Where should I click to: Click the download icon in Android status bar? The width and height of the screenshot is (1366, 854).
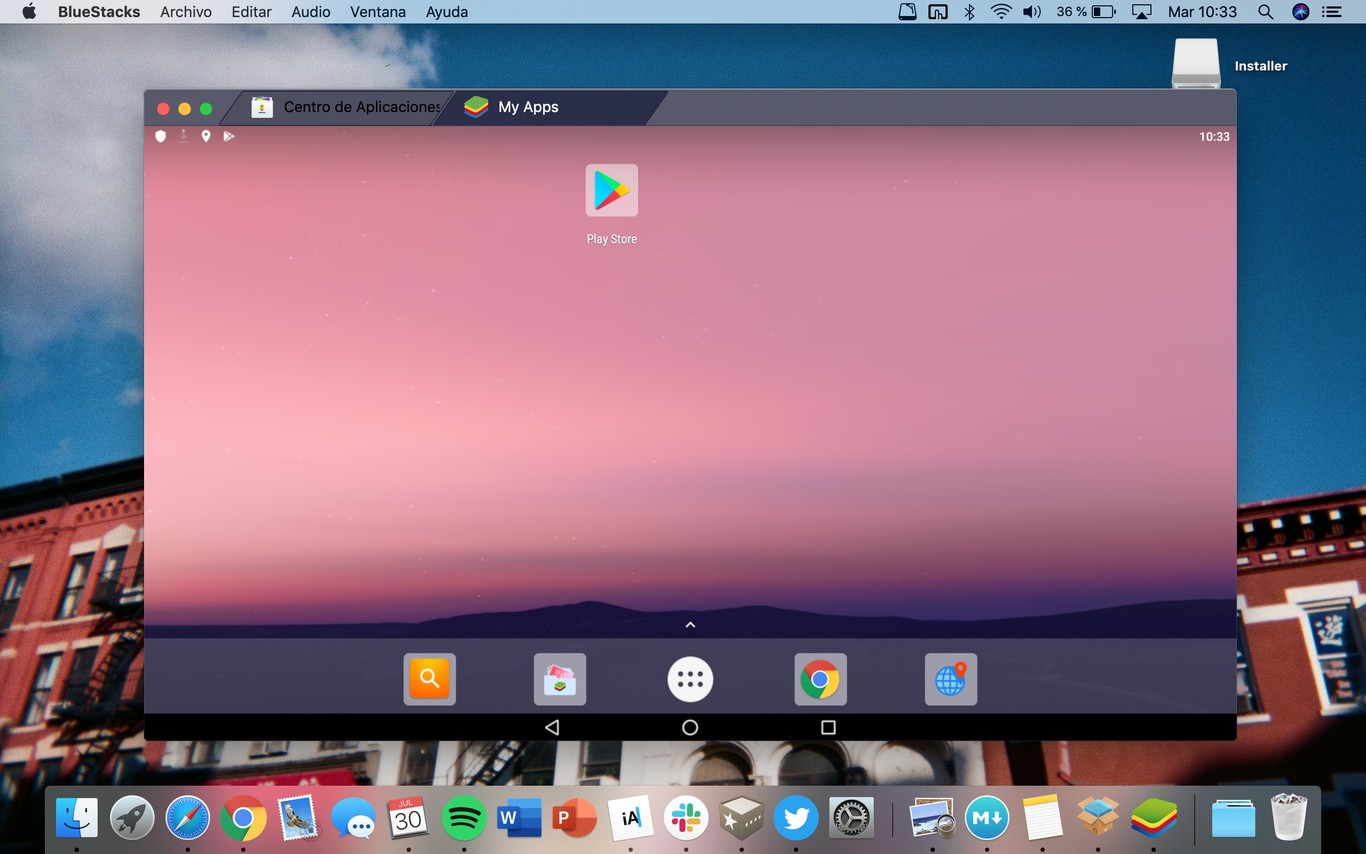tap(183, 136)
